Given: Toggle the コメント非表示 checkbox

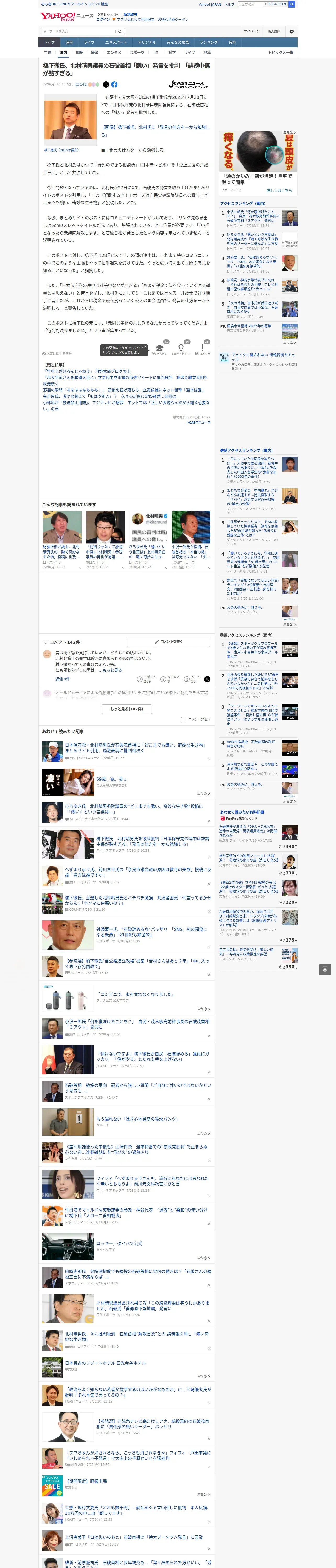Looking at the screenshot, I should click(183, 719).
